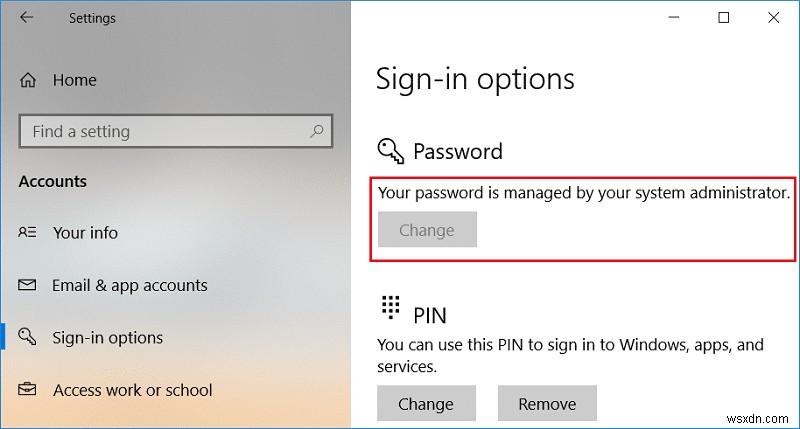Minimize the Settings window
Viewport: 800px width, 429px height.
coord(678,18)
